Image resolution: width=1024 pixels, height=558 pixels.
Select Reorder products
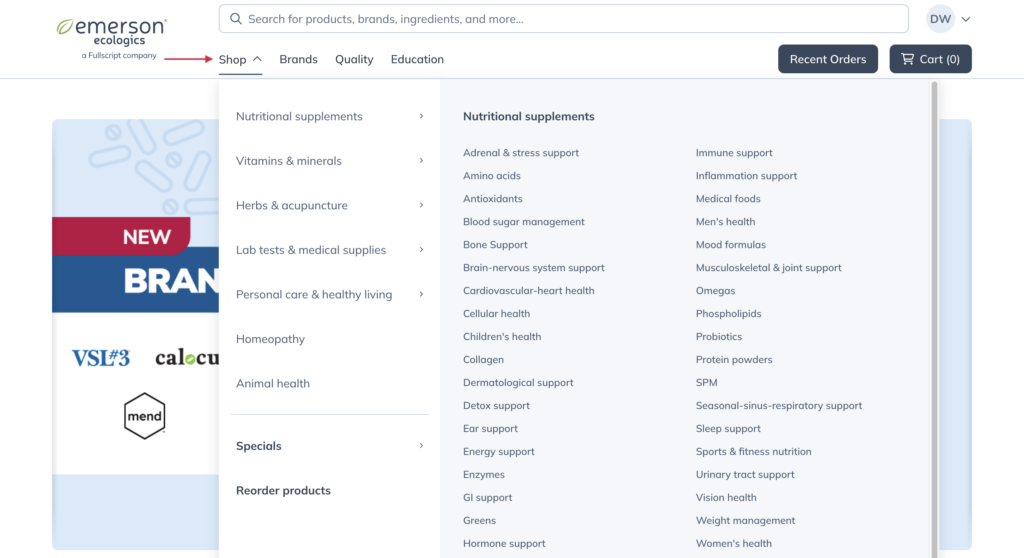283,491
